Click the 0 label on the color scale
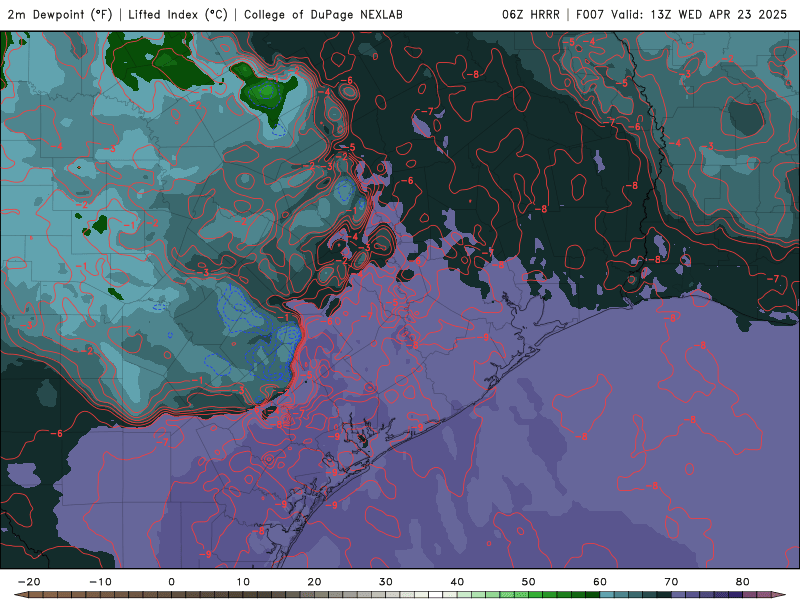Image resolution: width=800 pixels, height=600 pixels. click(x=171, y=582)
